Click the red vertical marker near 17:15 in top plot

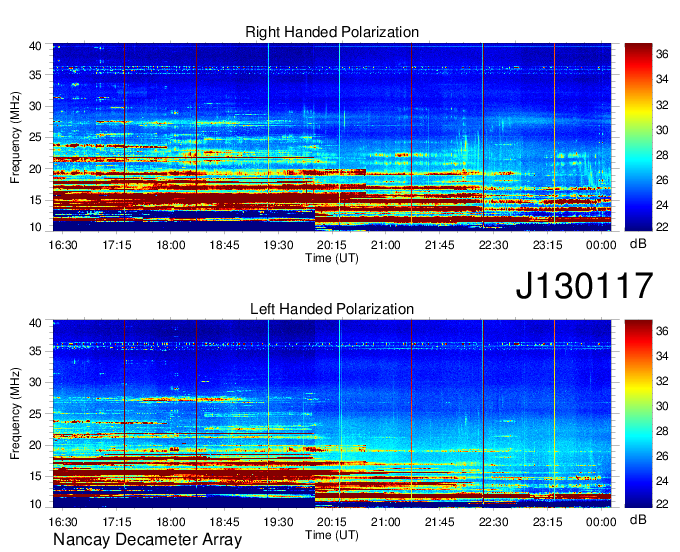point(124,133)
